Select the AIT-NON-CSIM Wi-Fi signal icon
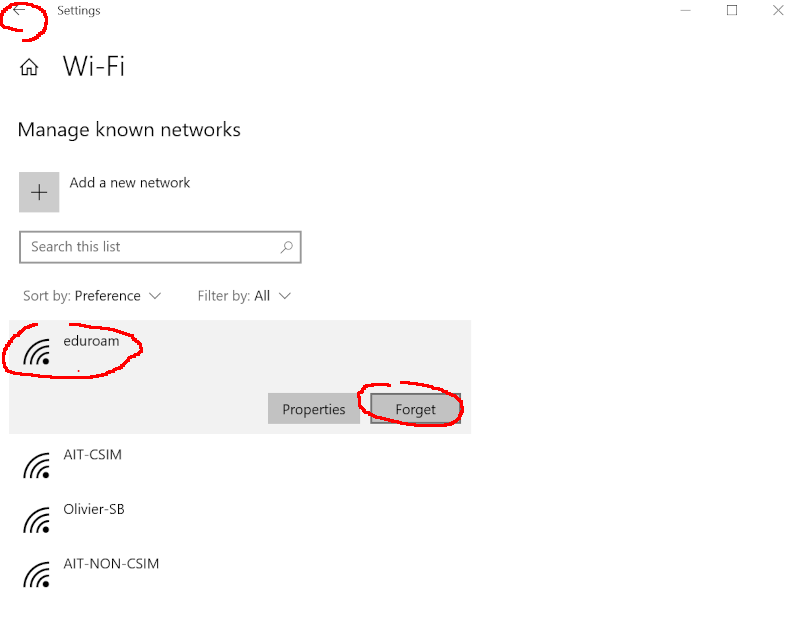The height and width of the screenshot is (626, 800). coord(37,574)
